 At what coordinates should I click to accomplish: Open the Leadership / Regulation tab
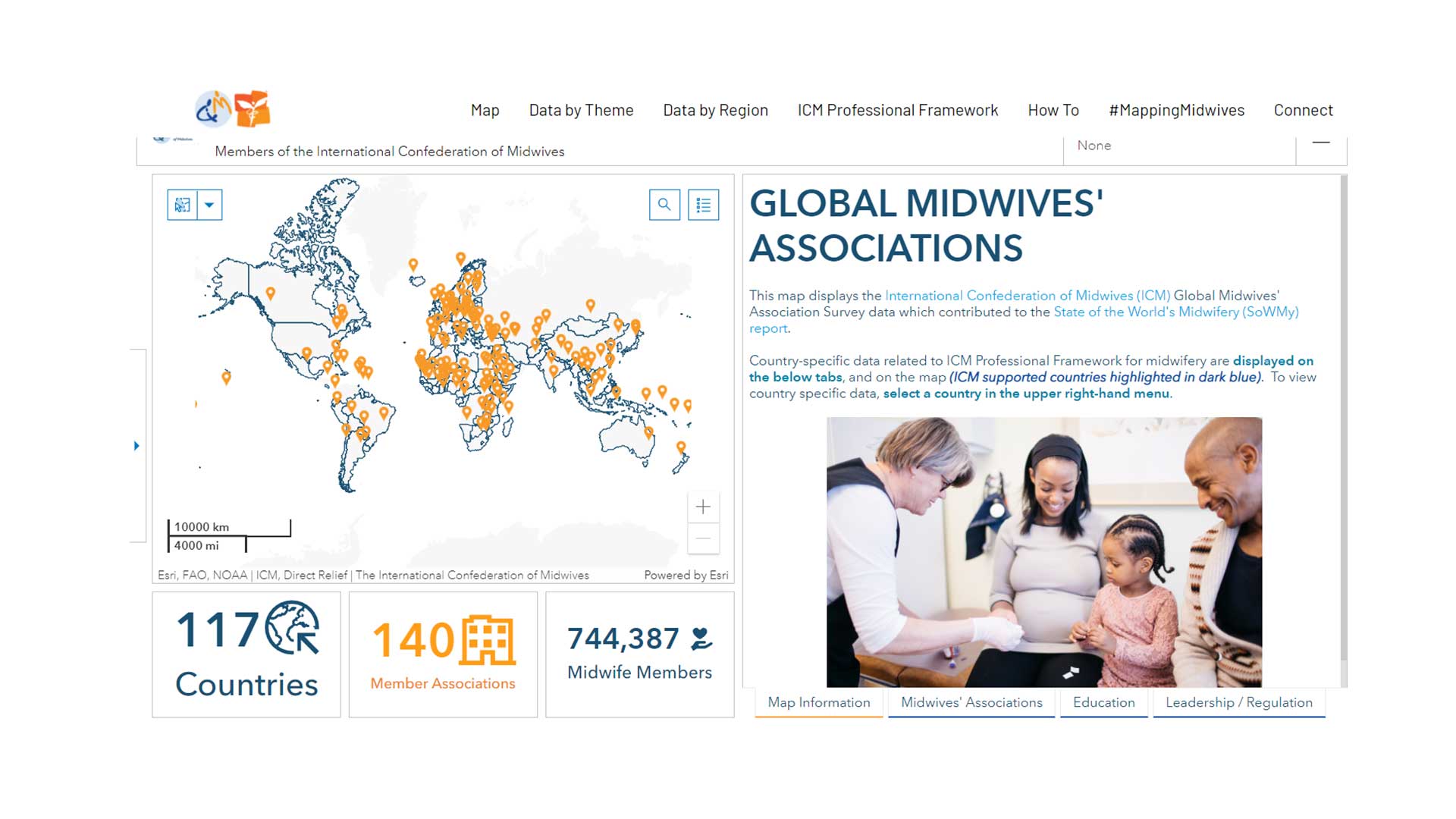pyautogui.click(x=1238, y=702)
